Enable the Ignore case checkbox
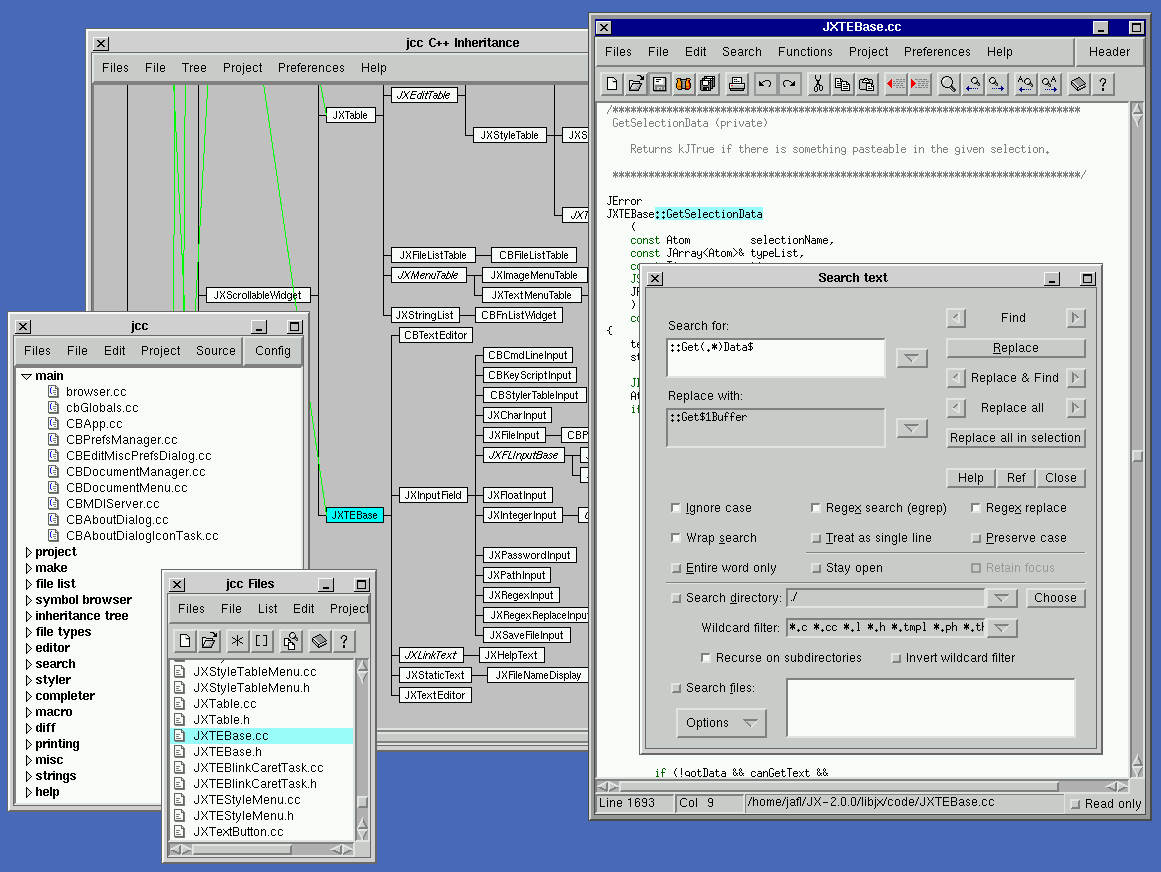The width and height of the screenshot is (1161, 872). tap(675, 508)
